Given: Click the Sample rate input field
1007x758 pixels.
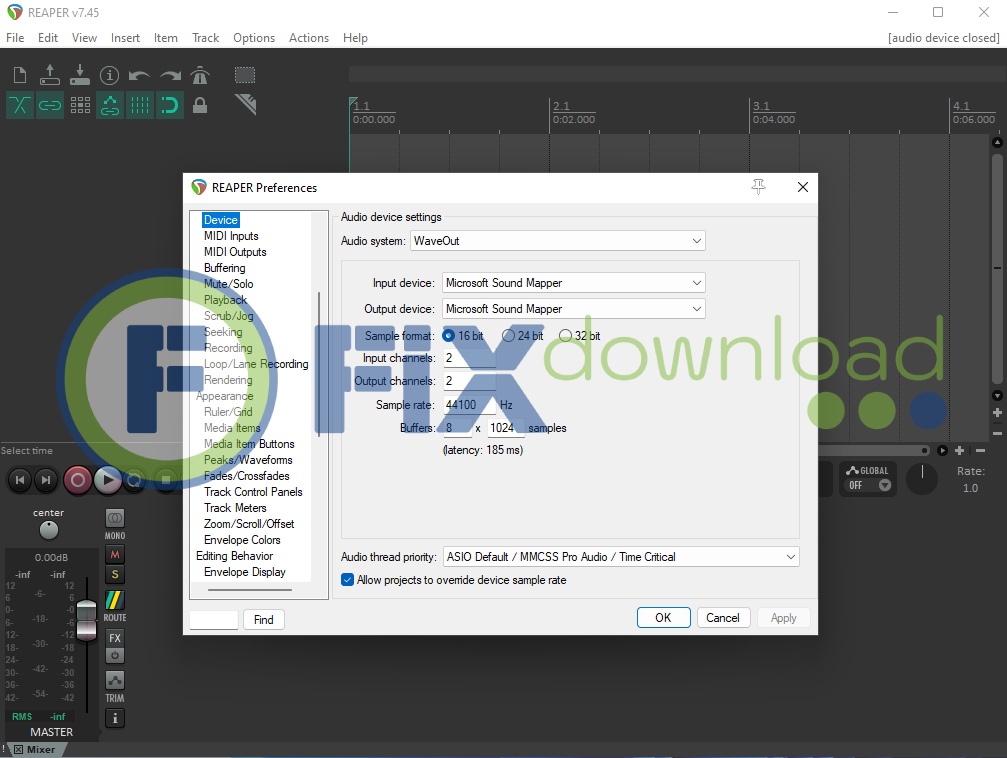Looking at the screenshot, I should pyautogui.click(x=469, y=405).
